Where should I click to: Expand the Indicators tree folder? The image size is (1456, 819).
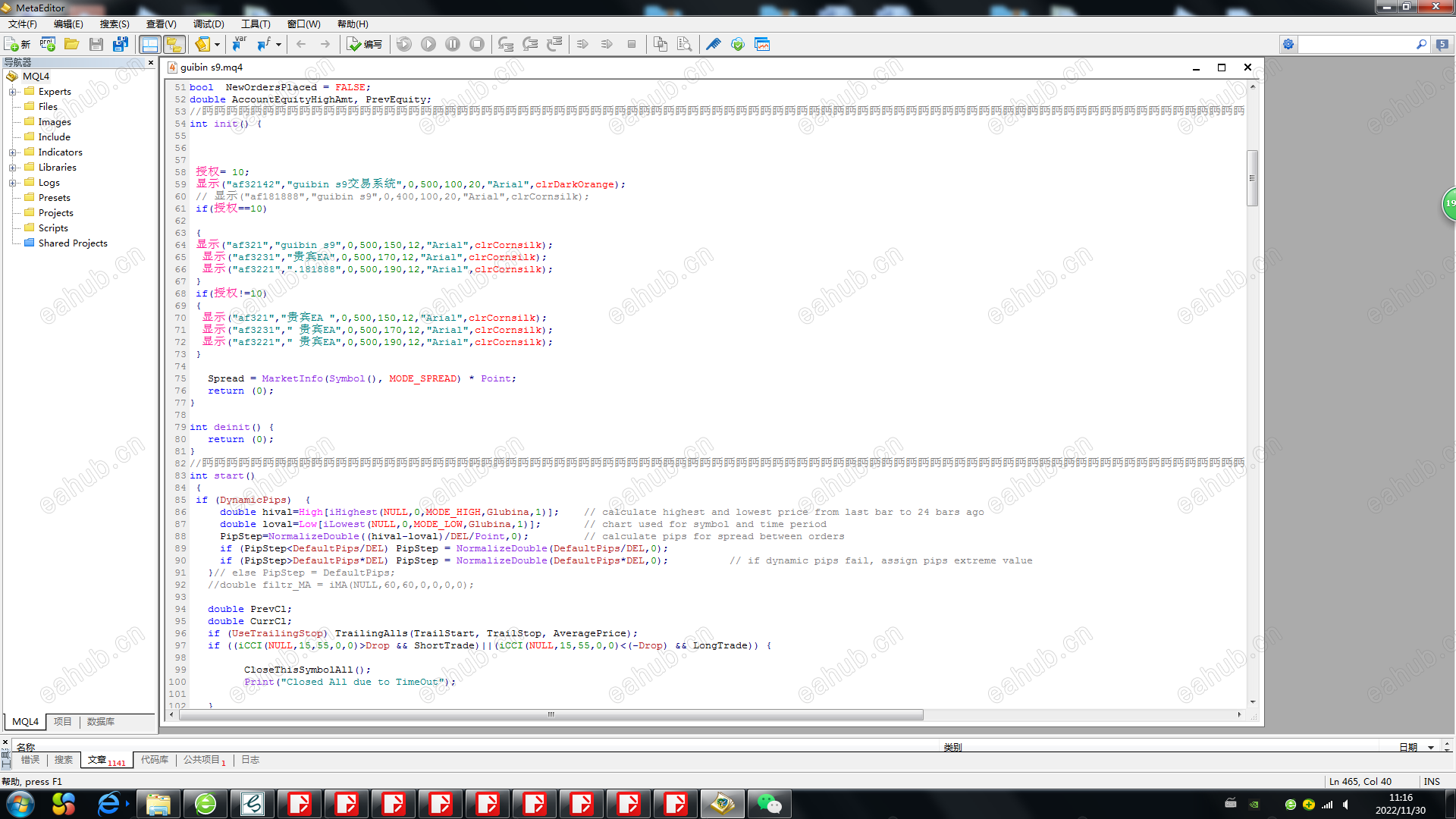coord(12,152)
